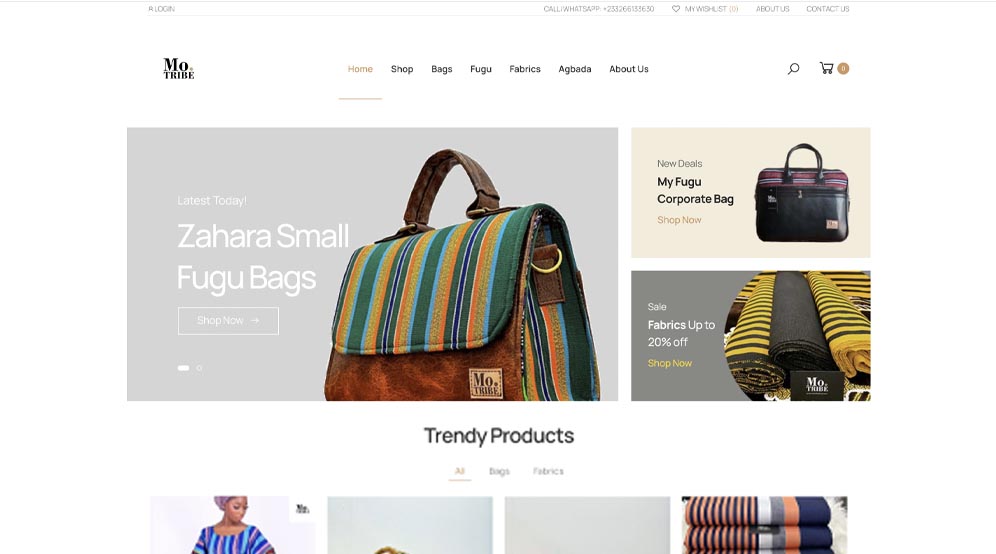The height and width of the screenshot is (554, 996).
Task: Select the first slider indicator dot
Action: click(184, 368)
